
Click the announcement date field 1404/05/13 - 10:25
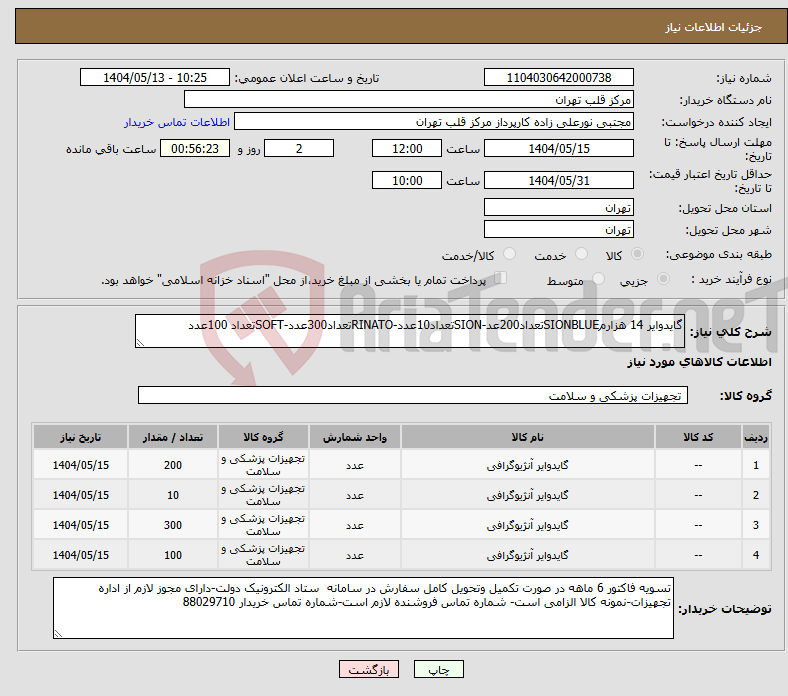[x=155, y=77]
